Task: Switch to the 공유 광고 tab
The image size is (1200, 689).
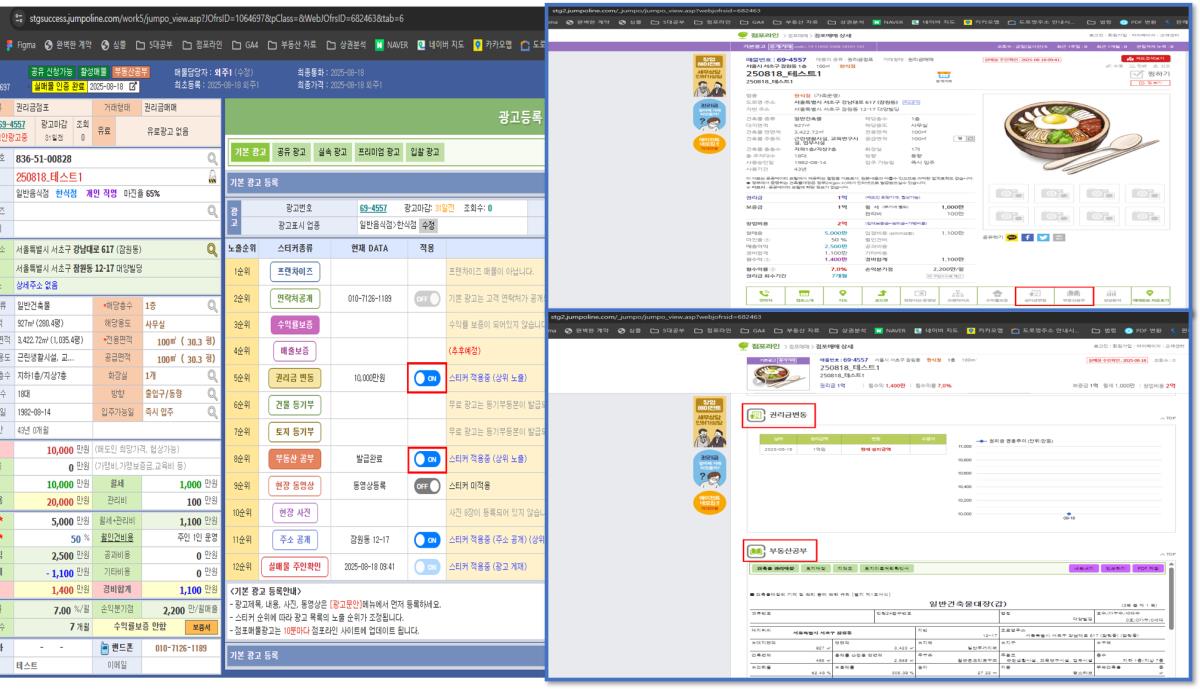Action: 293,152
